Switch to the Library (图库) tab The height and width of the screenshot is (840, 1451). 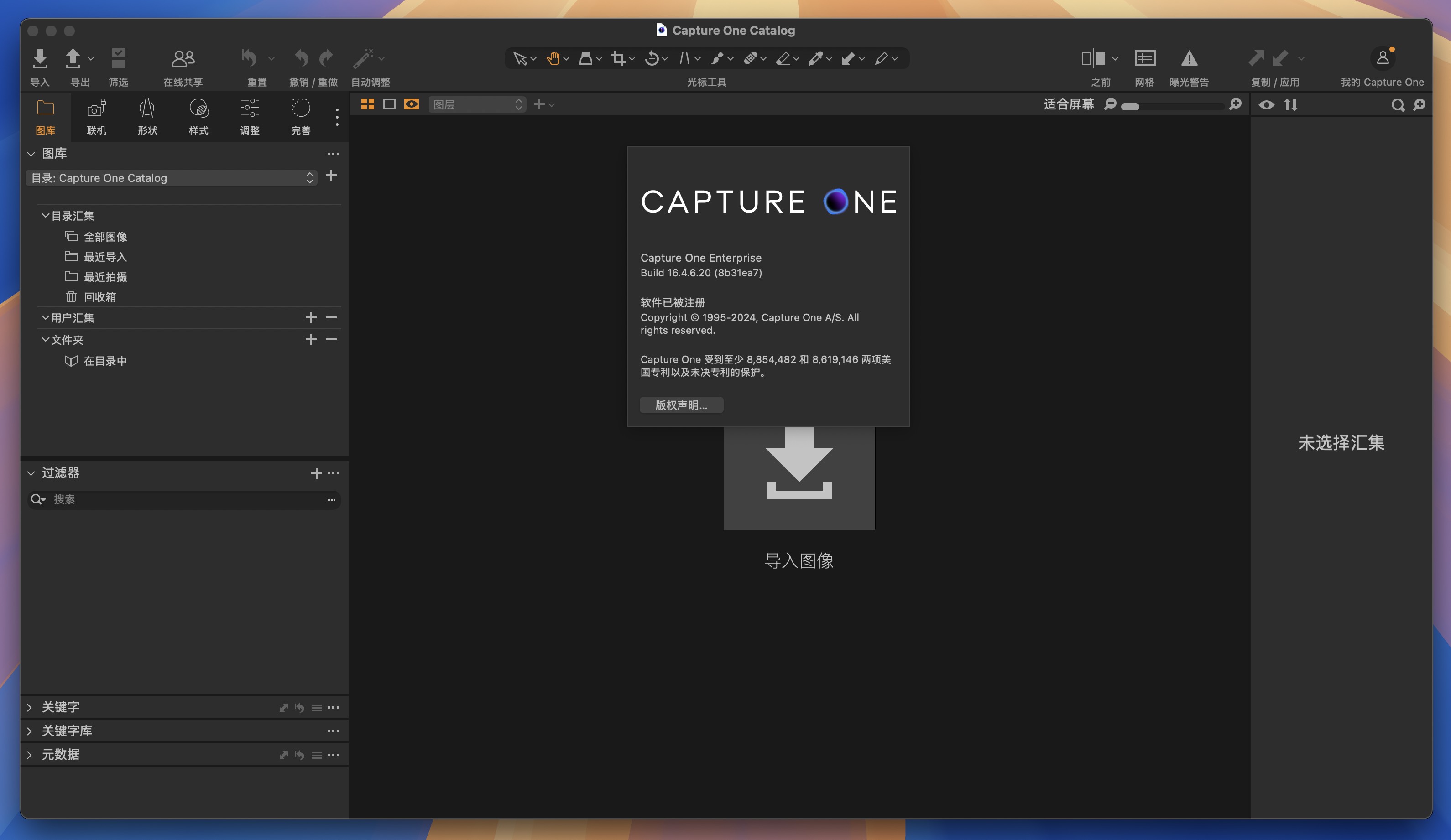point(46,117)
